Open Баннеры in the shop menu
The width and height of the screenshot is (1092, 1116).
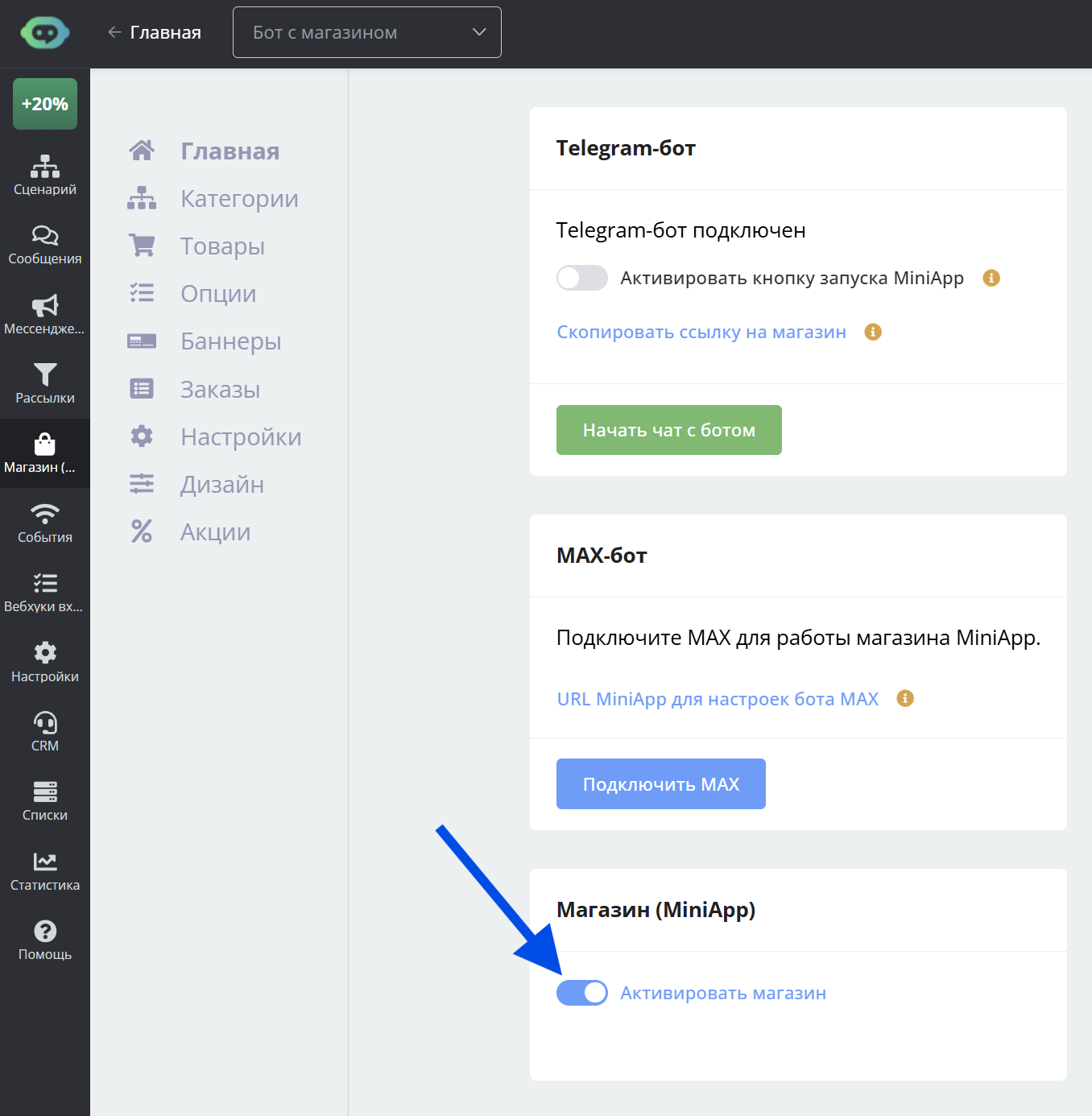(205, 341)
